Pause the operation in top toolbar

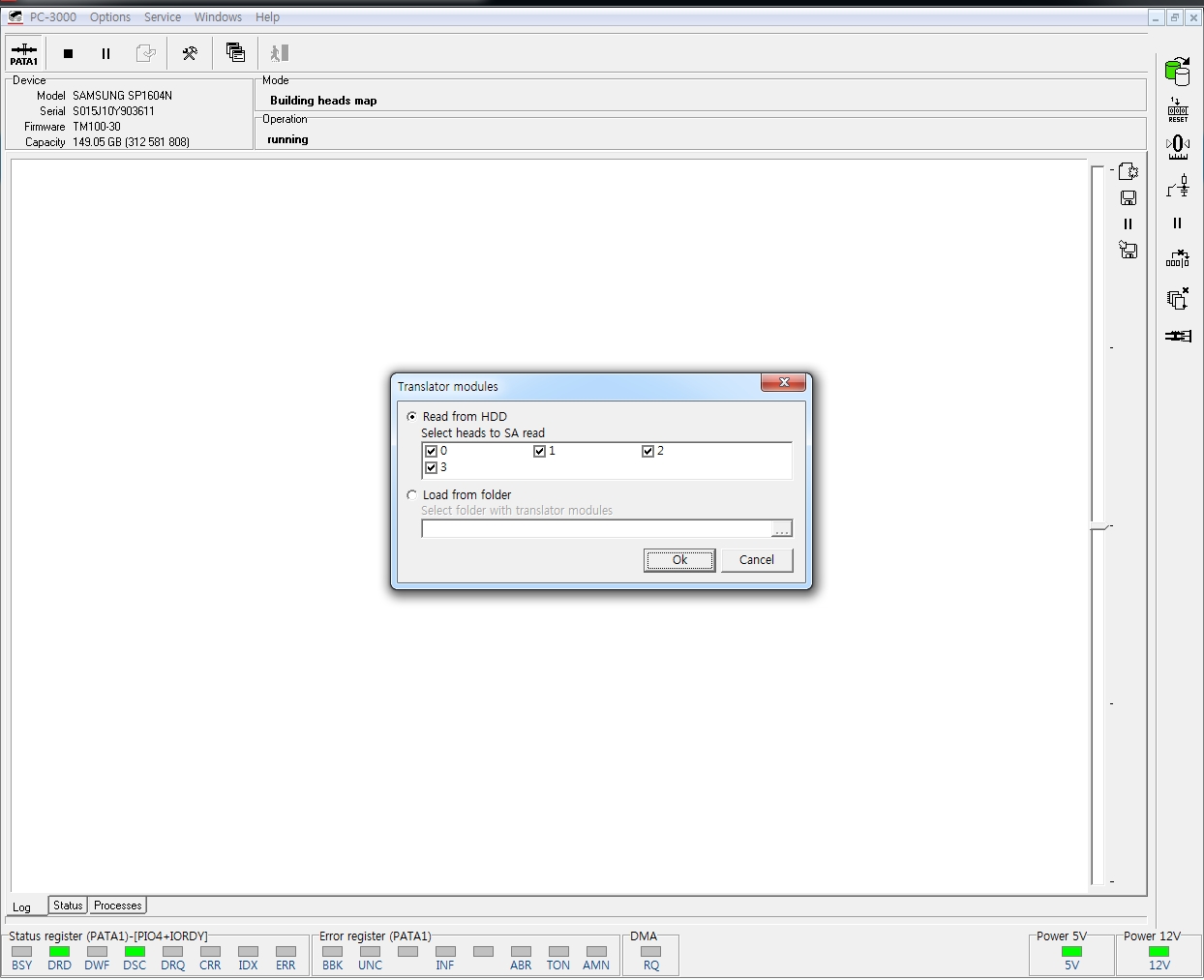pos(105,53)
